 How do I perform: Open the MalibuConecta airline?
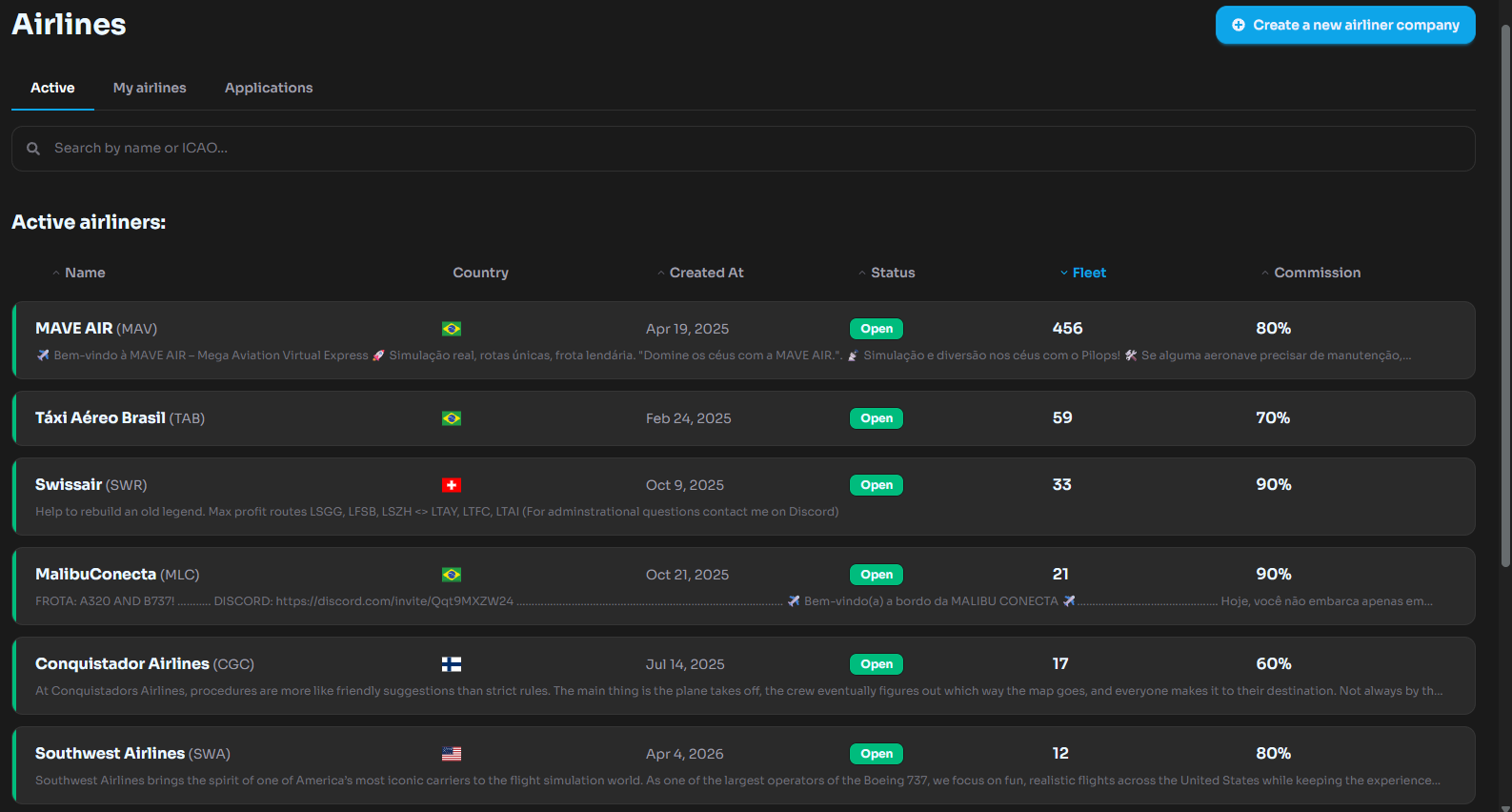[743, 586]
